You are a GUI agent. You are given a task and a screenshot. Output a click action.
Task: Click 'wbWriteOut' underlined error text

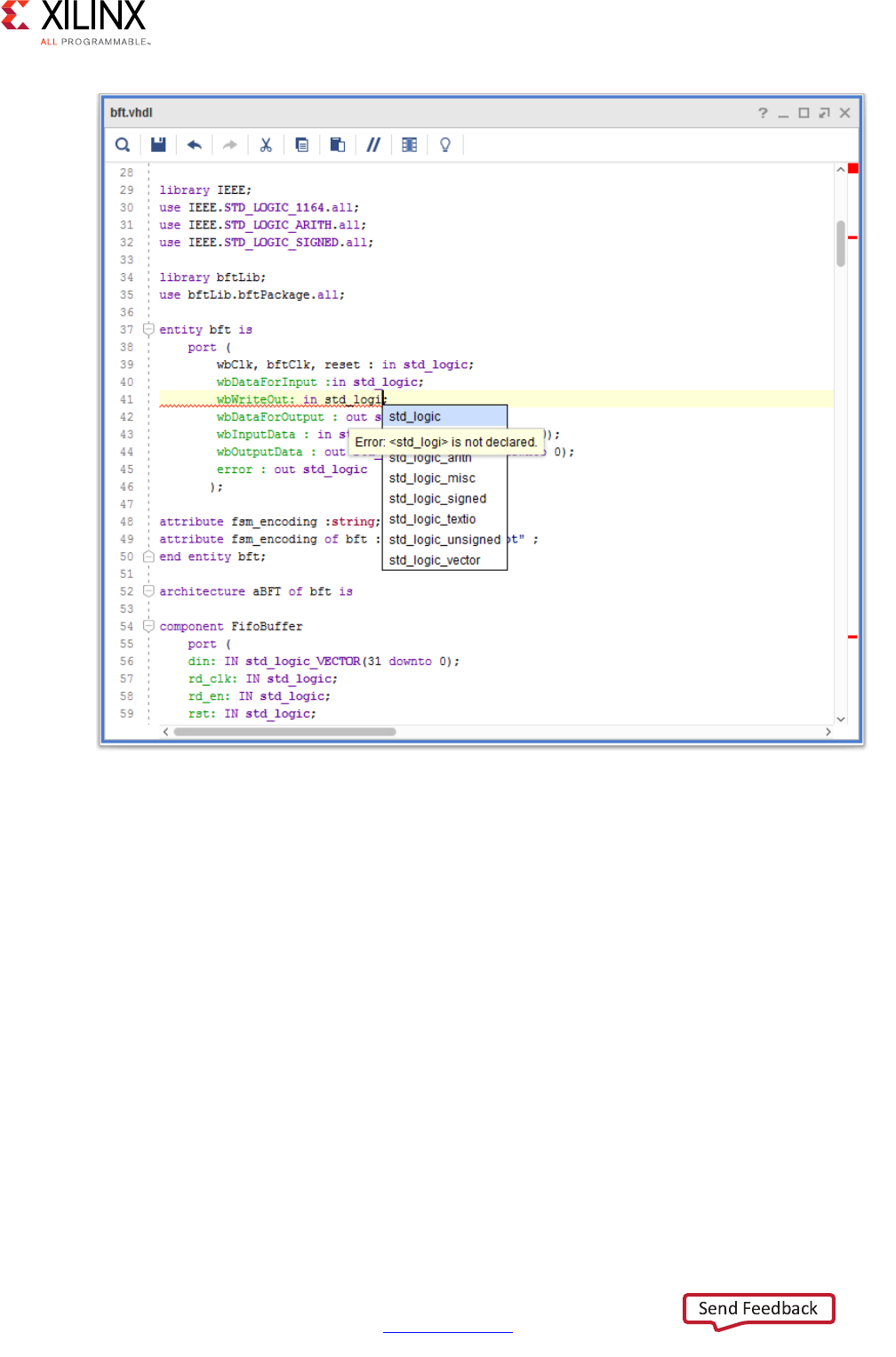[x=252, y=400]
